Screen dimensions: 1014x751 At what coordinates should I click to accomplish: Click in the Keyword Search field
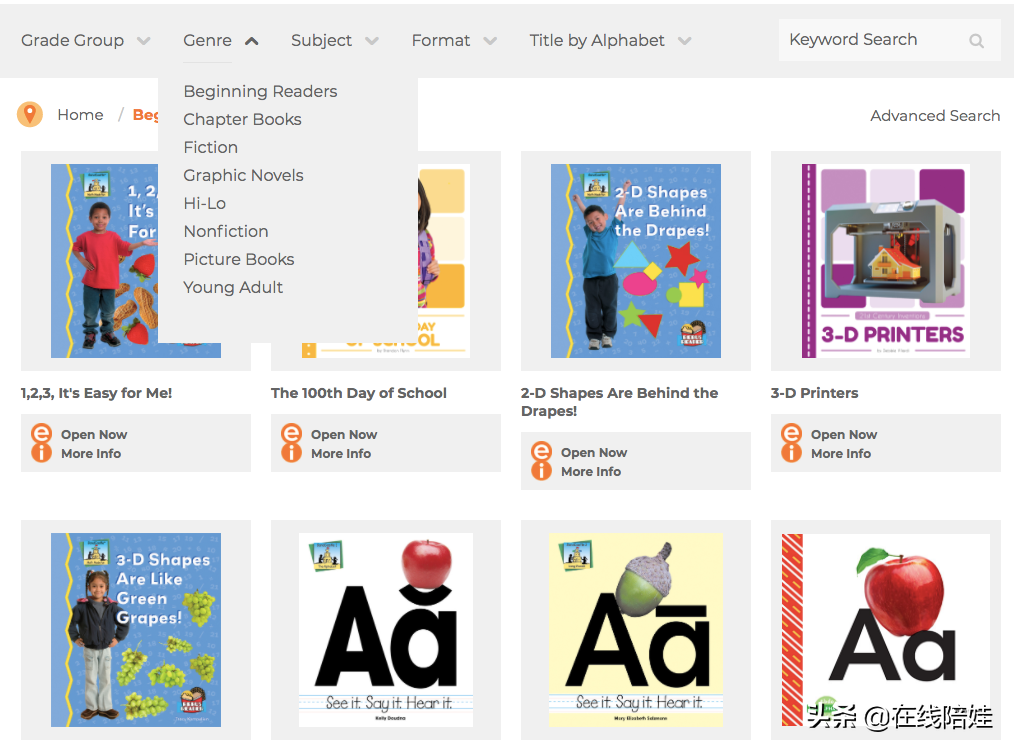tap(889, 40)
